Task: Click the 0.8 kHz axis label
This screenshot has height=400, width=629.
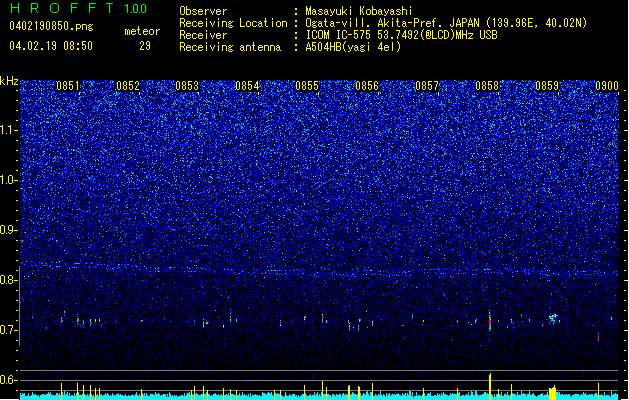Action: [9, 280]
